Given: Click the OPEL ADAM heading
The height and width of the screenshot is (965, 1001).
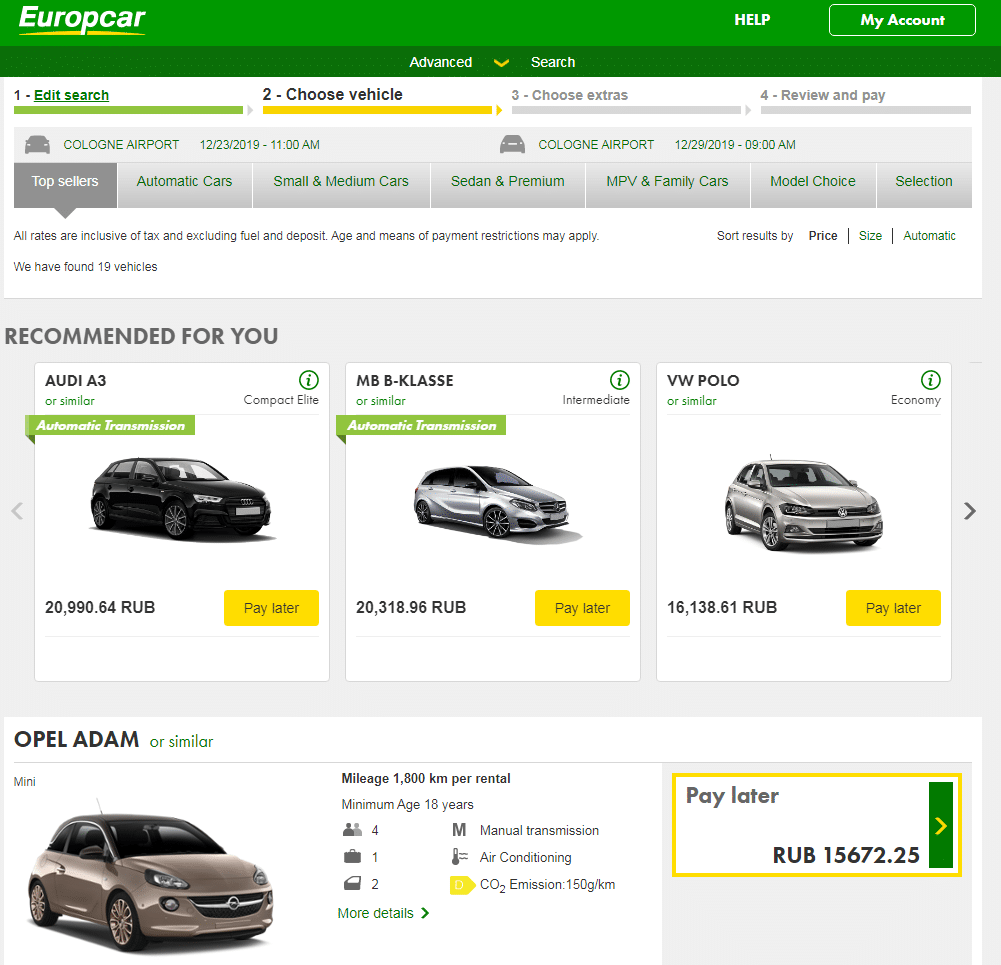Looking at the screenshot, I should click(77, 740).
